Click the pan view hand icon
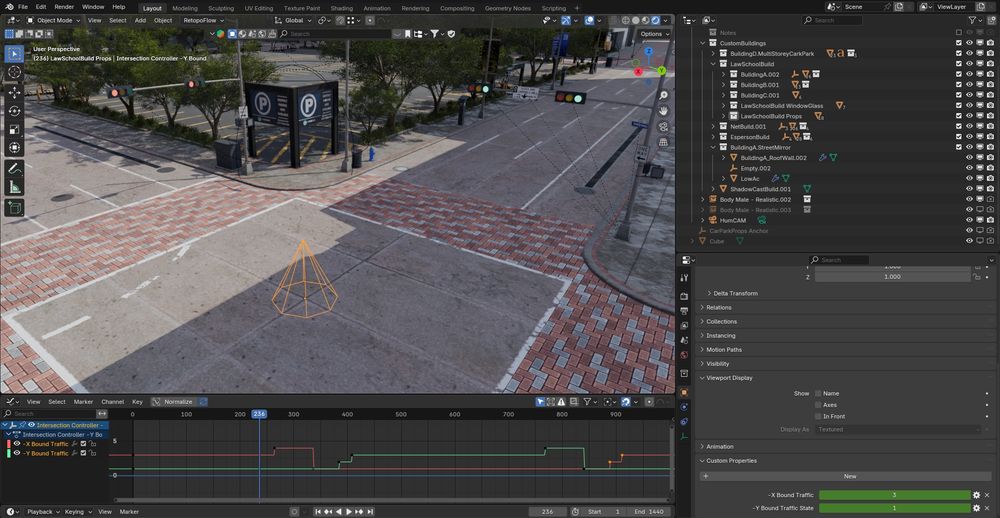This screenshot has width=1000, height=518. (x=663, y=110)
